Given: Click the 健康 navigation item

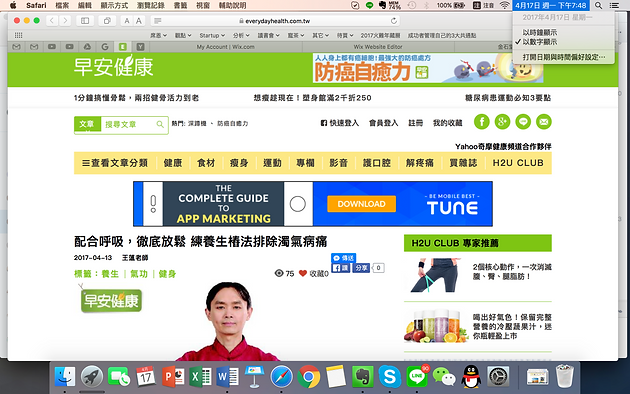Looking at the screenshot, I should tap(173, 163).
